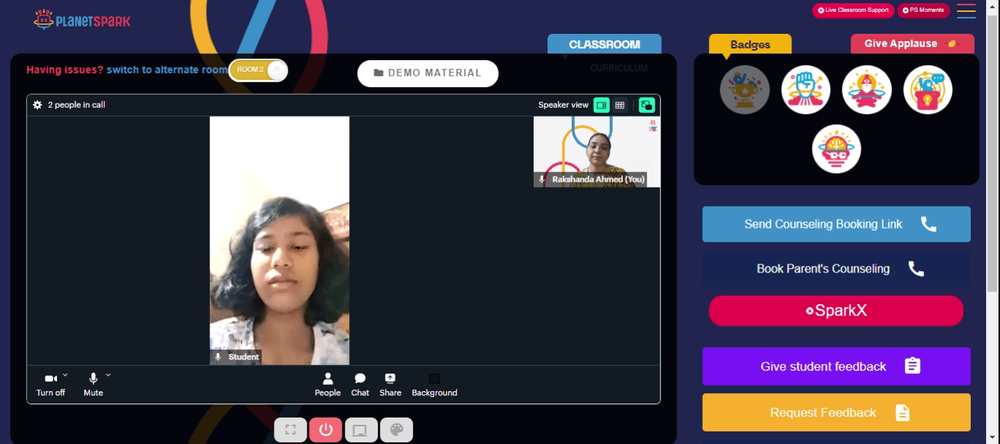Open Background effects option
1000x444 pixels.
click(x=434, y=385)
